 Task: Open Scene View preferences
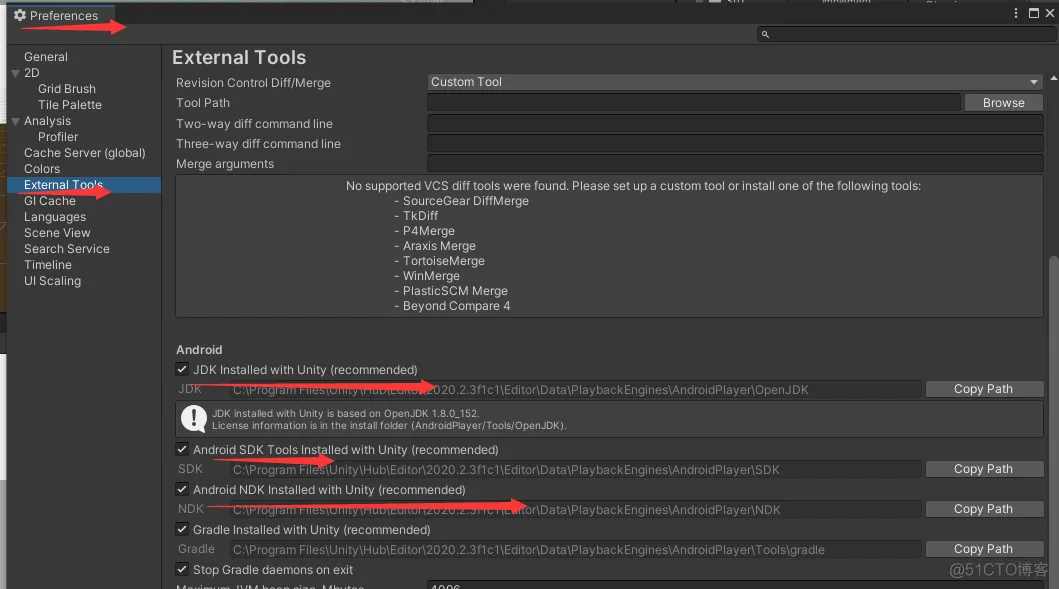[57, 233]
